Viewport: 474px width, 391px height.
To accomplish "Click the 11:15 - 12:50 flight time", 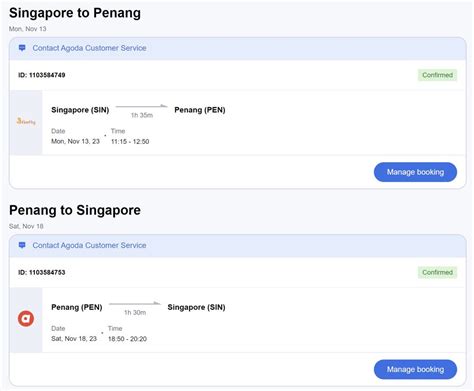I will [x=130, y=141].
